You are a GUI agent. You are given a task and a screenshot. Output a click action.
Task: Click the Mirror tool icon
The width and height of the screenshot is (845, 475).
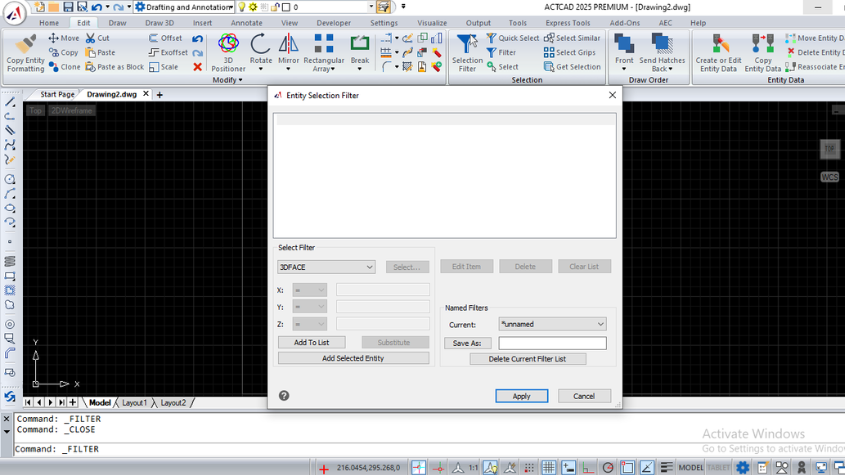[x=288, y=44]
